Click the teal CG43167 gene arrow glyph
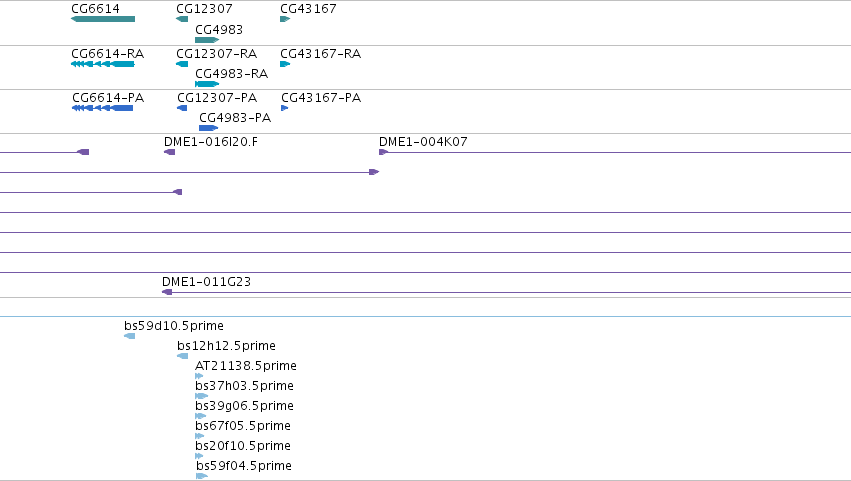This screenshot has width=851, height=481. point(285,19)
